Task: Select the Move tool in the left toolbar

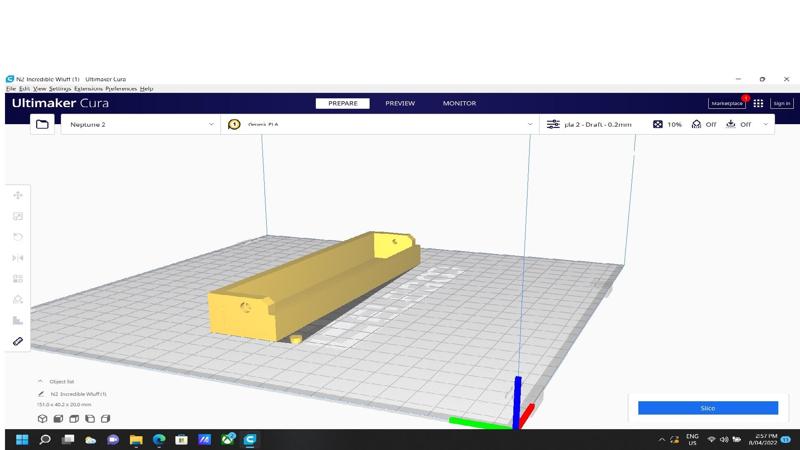Action: 18,195
